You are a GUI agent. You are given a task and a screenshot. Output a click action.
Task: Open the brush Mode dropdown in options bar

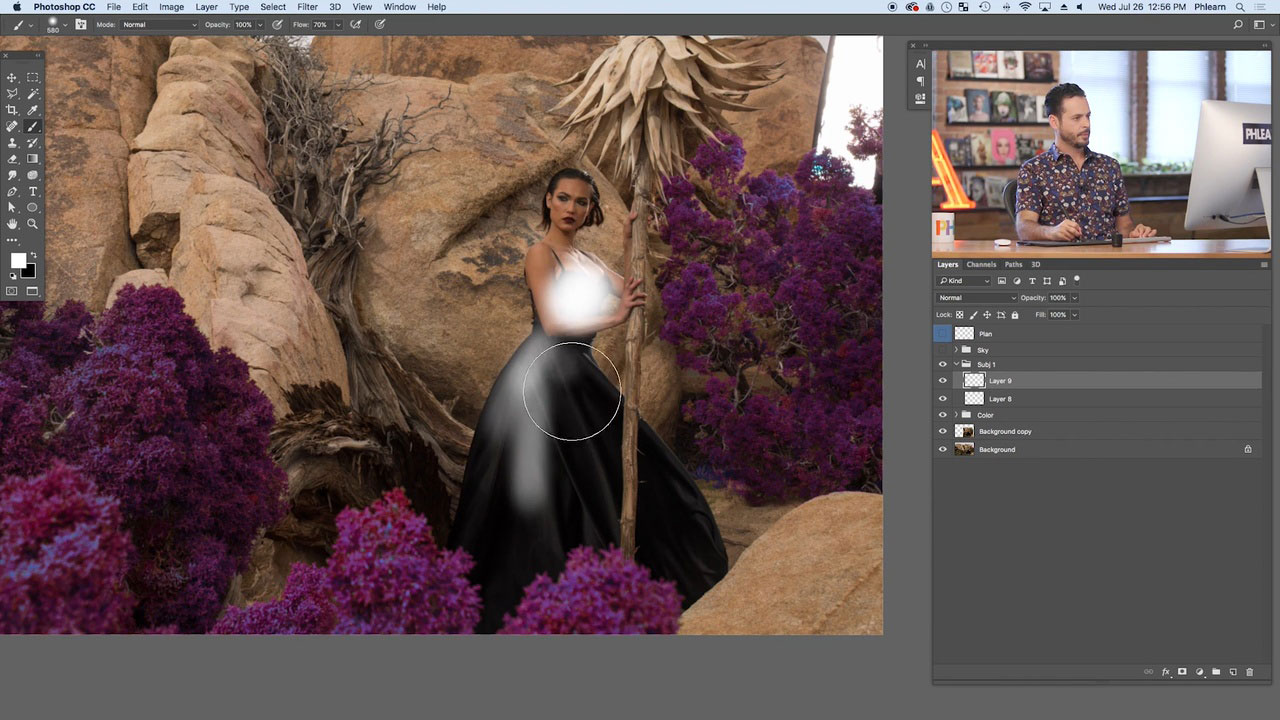[160, 24]
